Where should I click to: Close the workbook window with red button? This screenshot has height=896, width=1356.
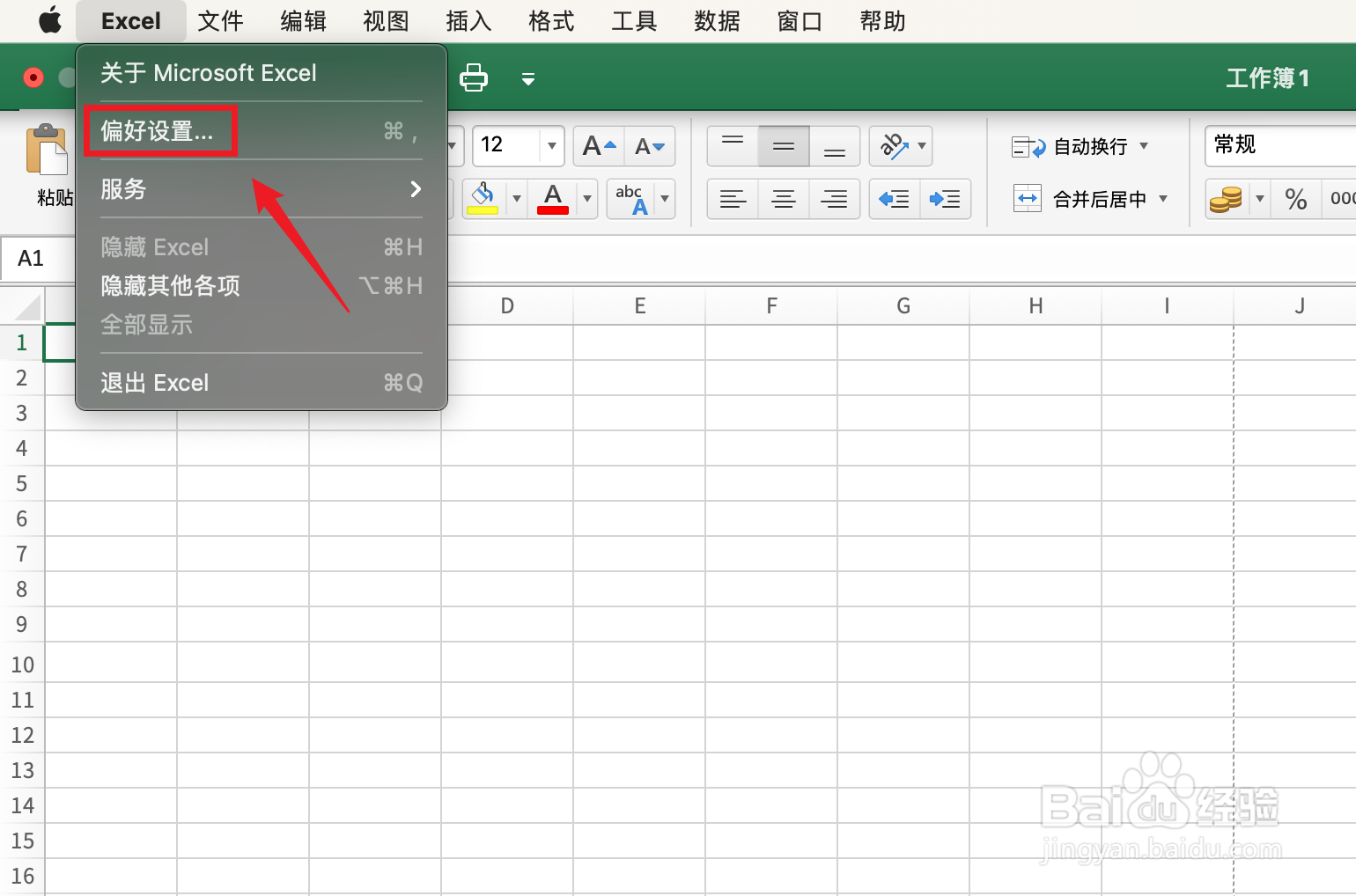pyautogui.click(x=33, y=78)
